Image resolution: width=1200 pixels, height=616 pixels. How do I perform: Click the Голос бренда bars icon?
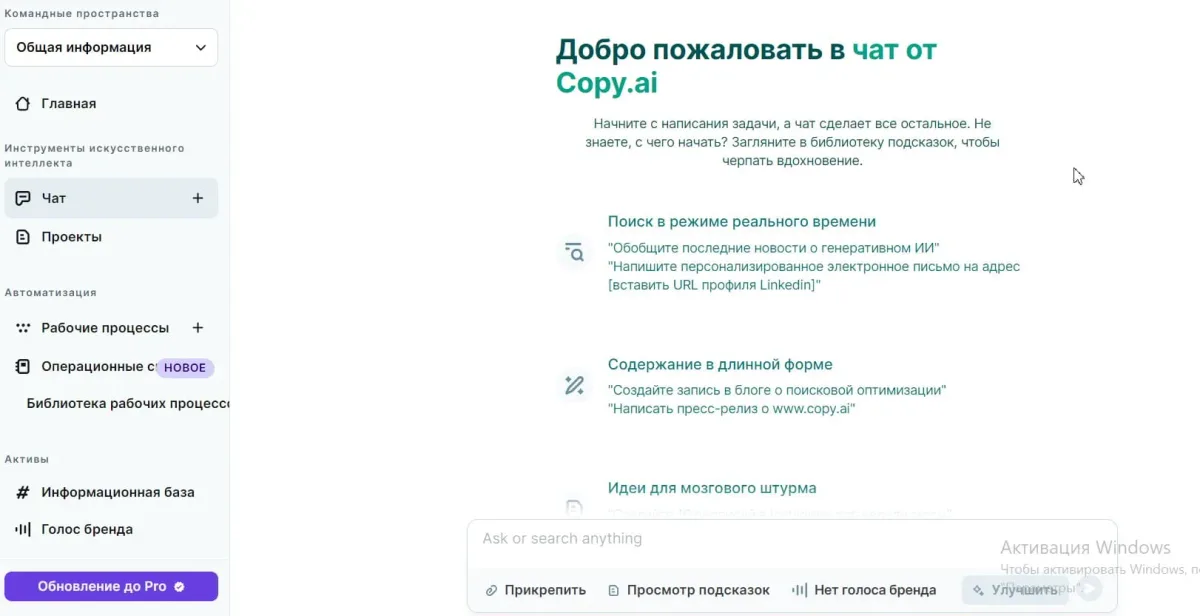point(23,529)
